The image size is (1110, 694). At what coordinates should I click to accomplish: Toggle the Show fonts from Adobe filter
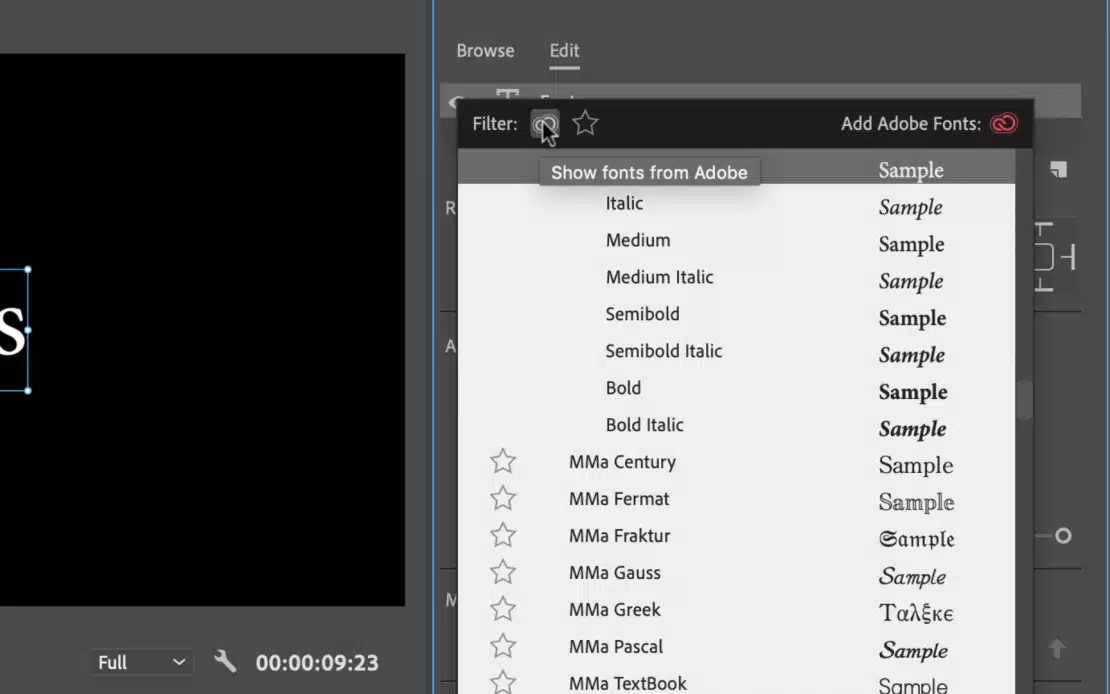pos(544,124)
